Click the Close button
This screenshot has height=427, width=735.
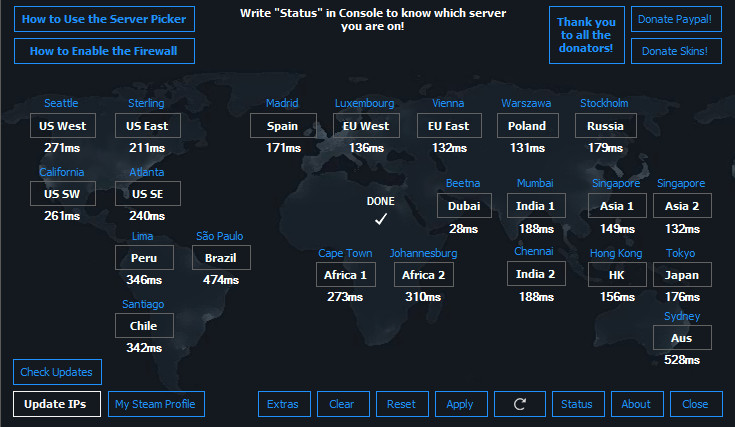point(696,404)
